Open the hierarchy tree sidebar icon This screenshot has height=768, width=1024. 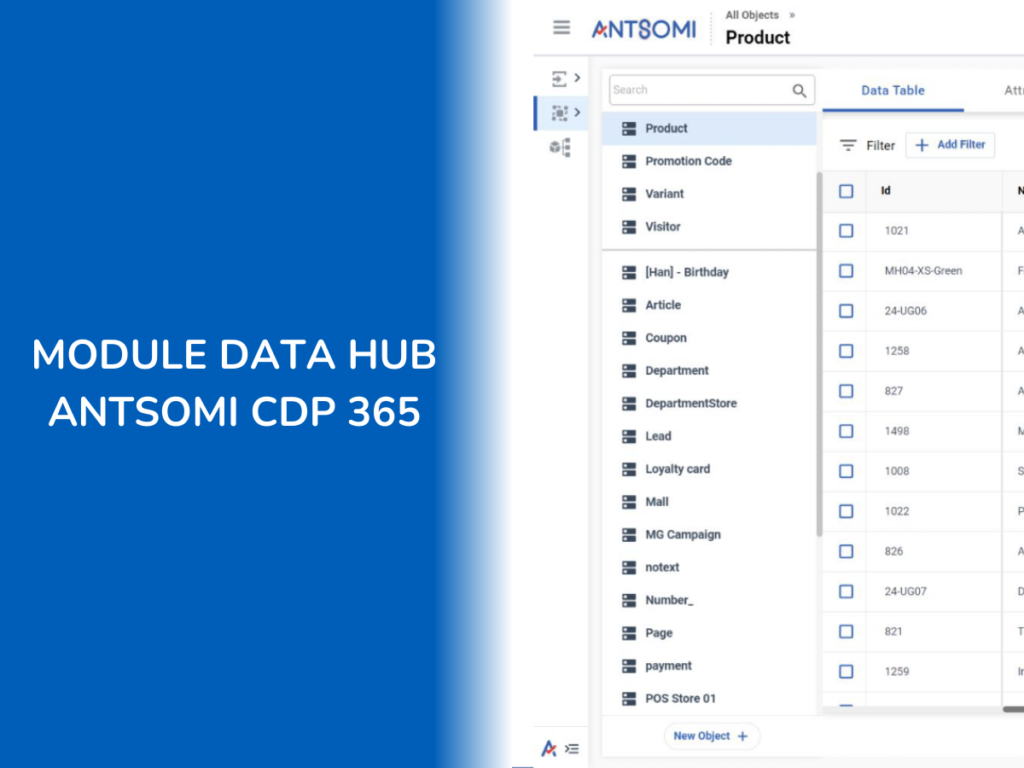(560, 147)
